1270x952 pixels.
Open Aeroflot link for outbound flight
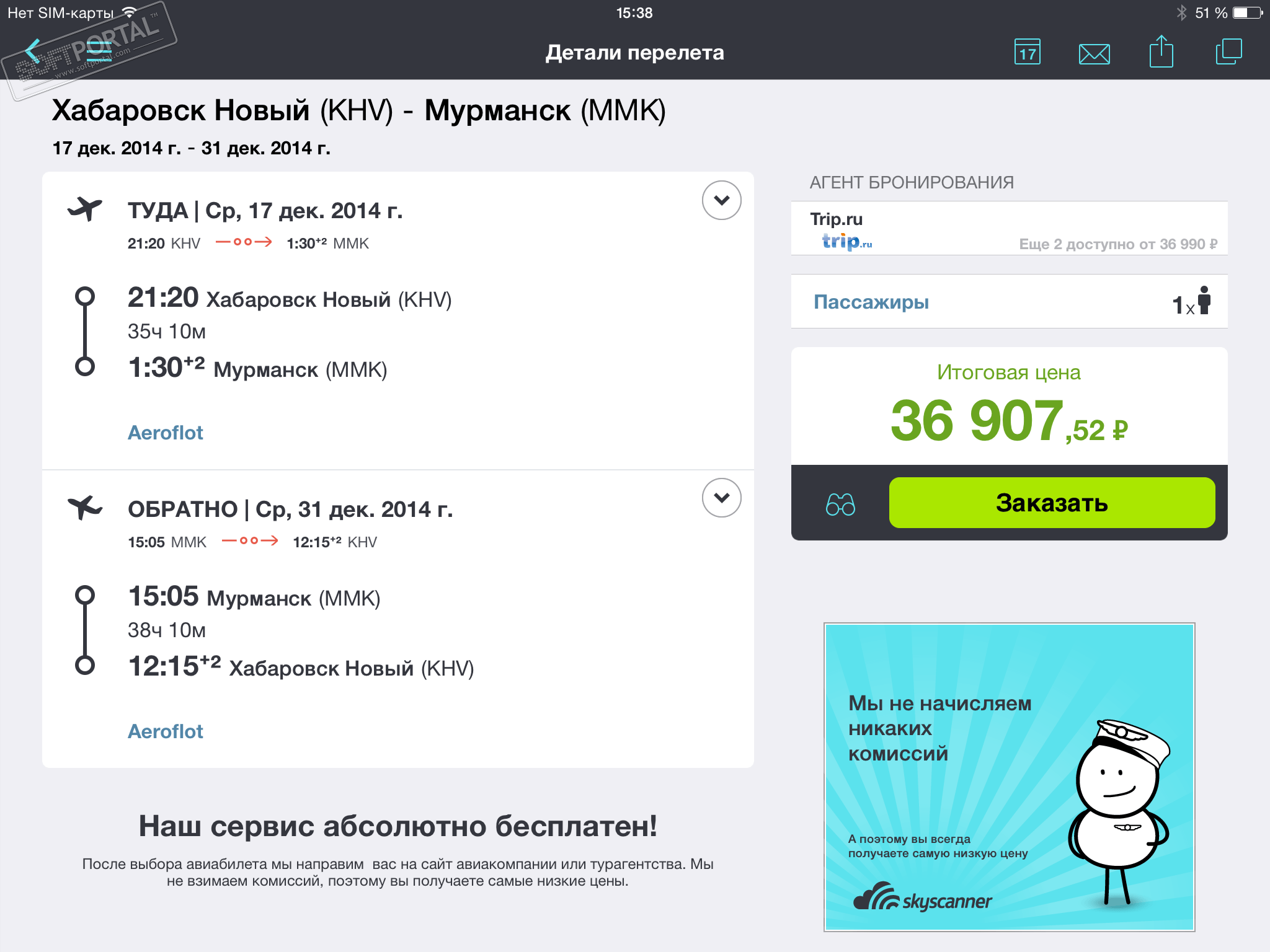(x=165, y=433)
